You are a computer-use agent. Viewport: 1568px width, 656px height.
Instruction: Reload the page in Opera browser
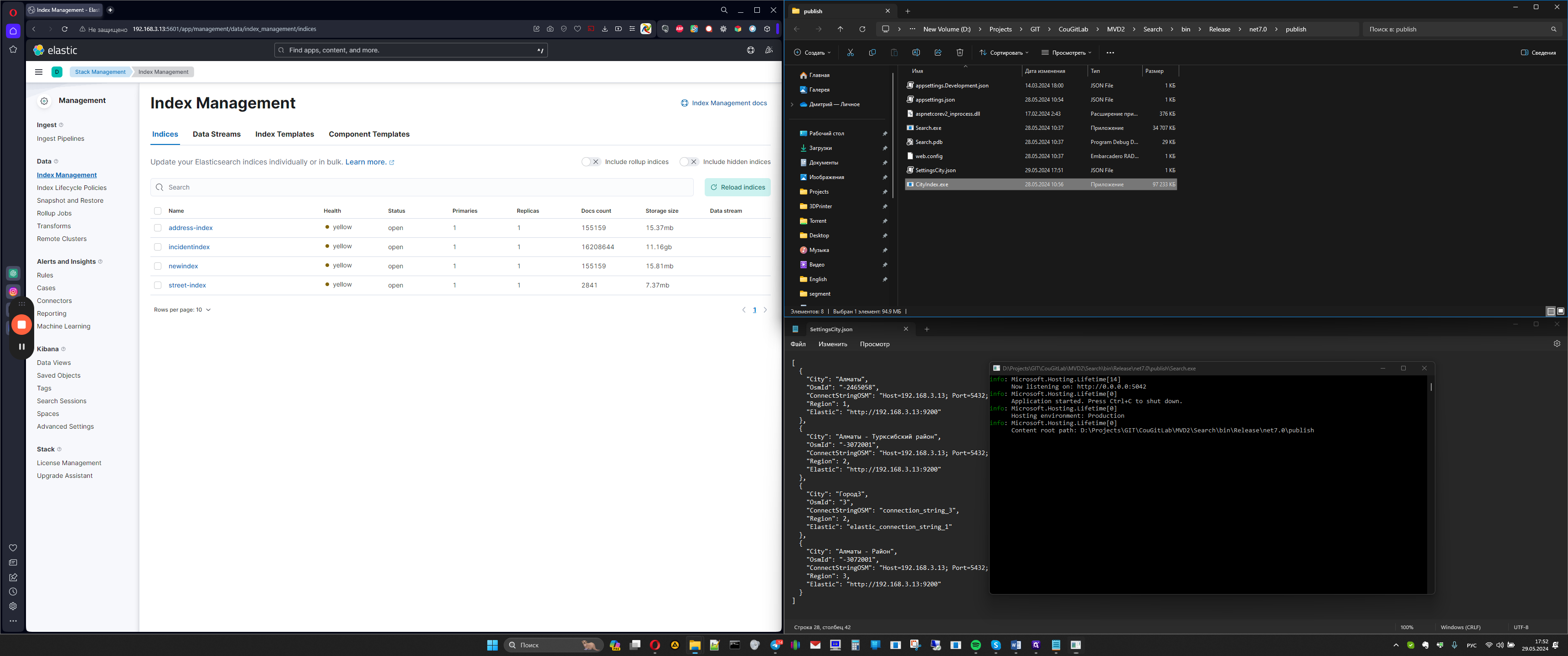65,29
